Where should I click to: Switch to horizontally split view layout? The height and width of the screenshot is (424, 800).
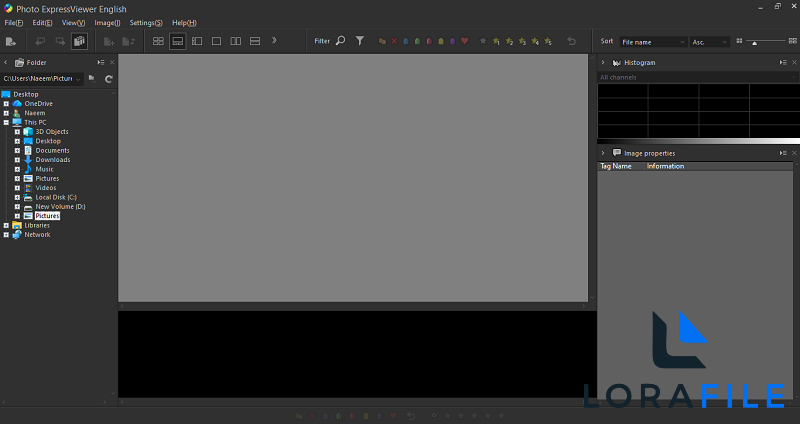255,41
